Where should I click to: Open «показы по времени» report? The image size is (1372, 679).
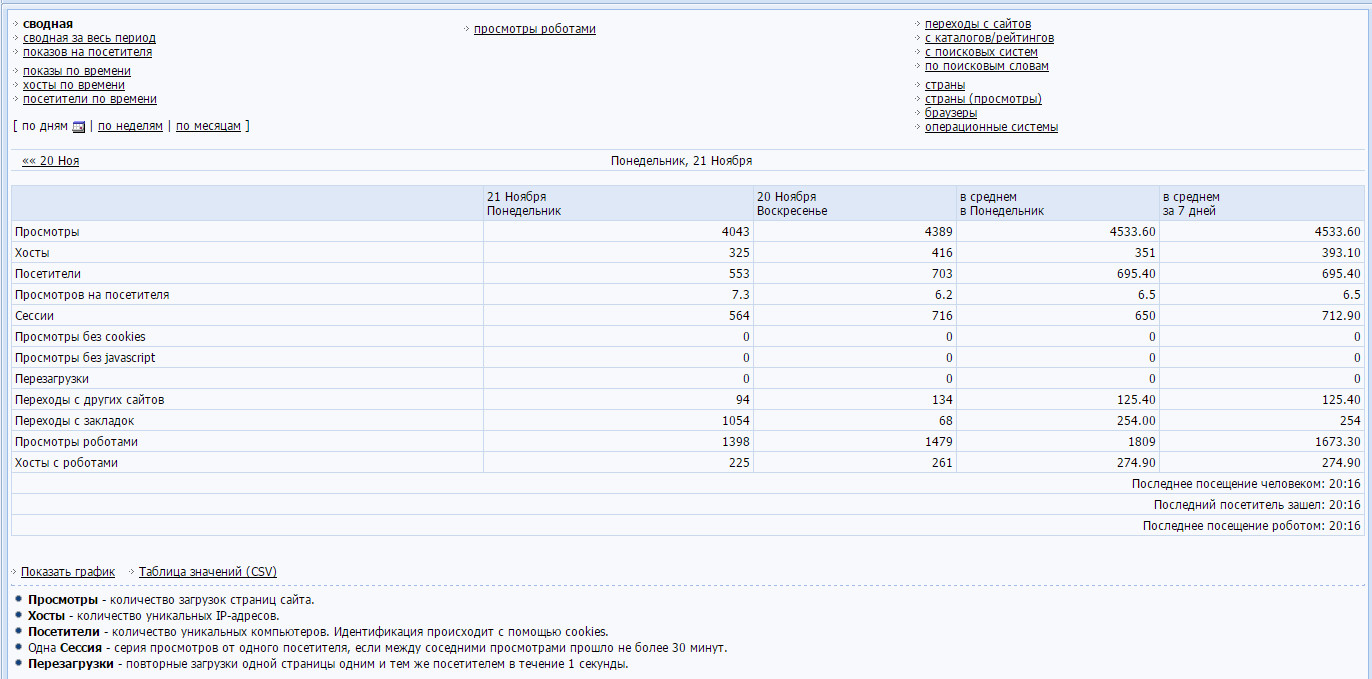click(x=76, y=71)
